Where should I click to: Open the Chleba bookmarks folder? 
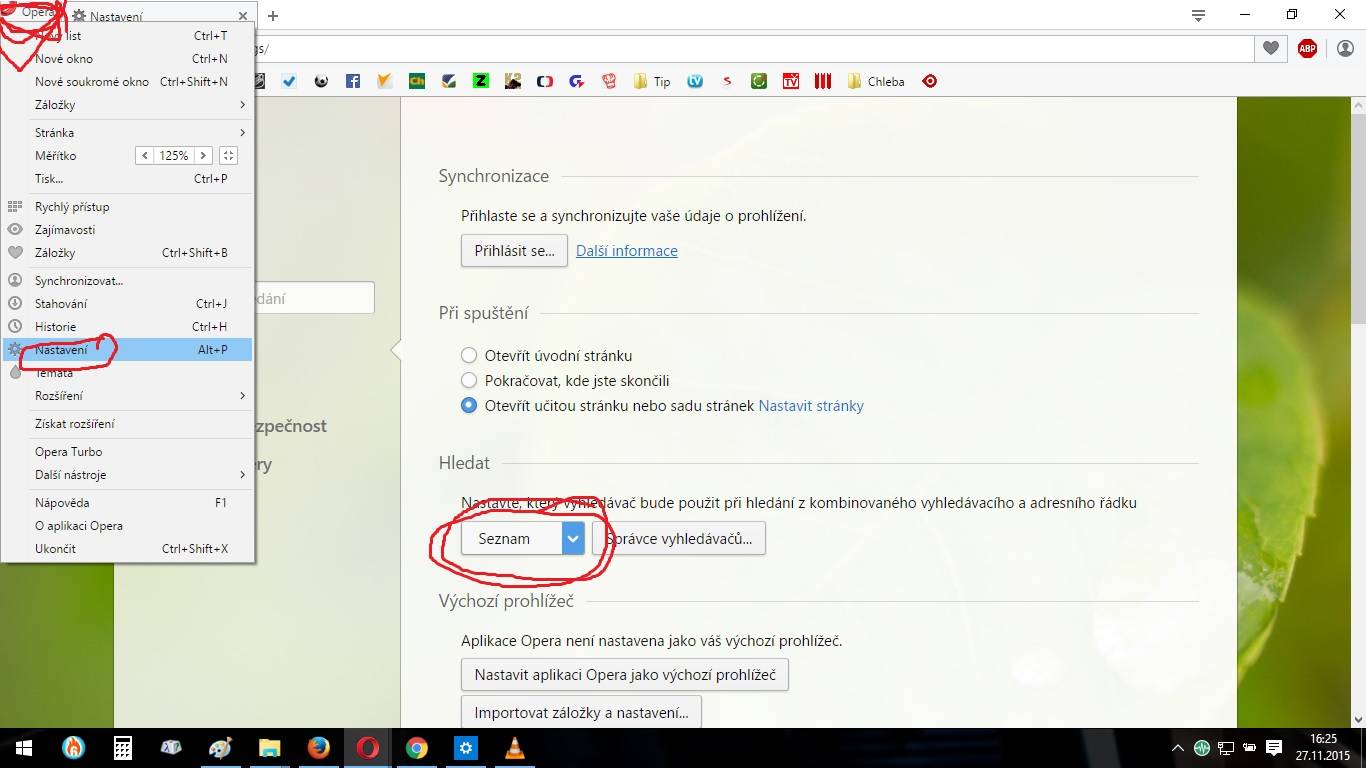pos(876,82)
